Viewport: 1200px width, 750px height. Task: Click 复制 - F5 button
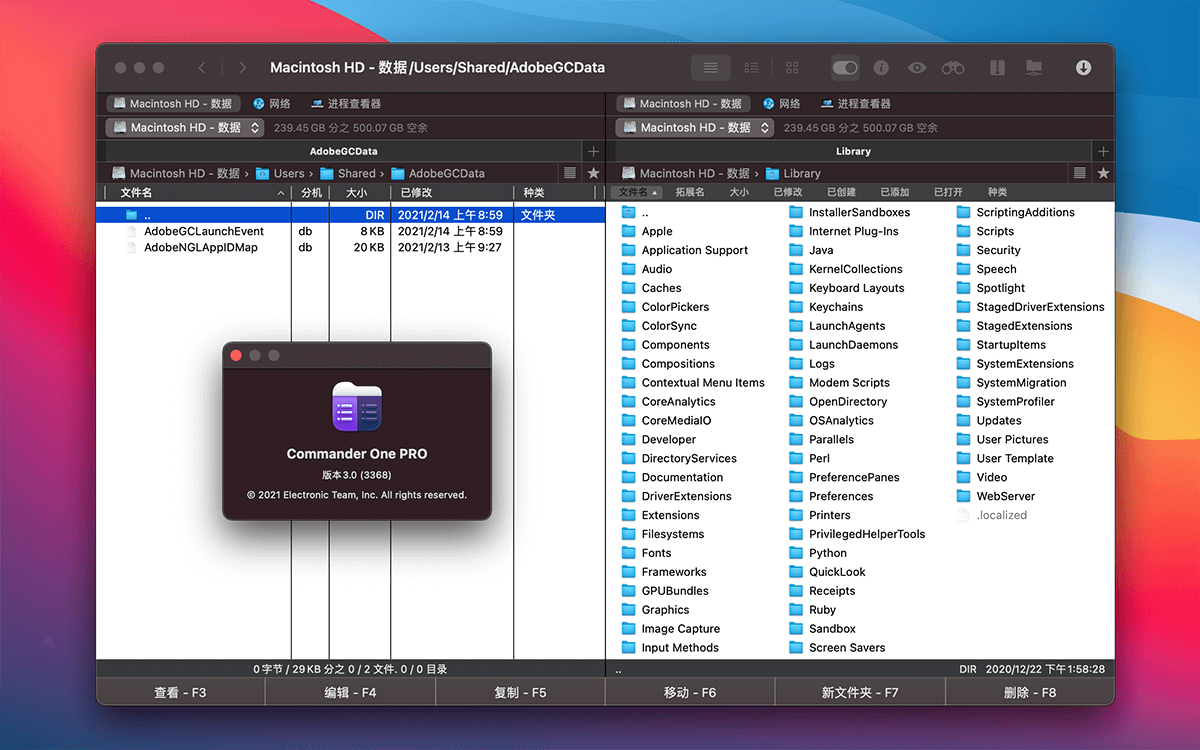point(520,692)
